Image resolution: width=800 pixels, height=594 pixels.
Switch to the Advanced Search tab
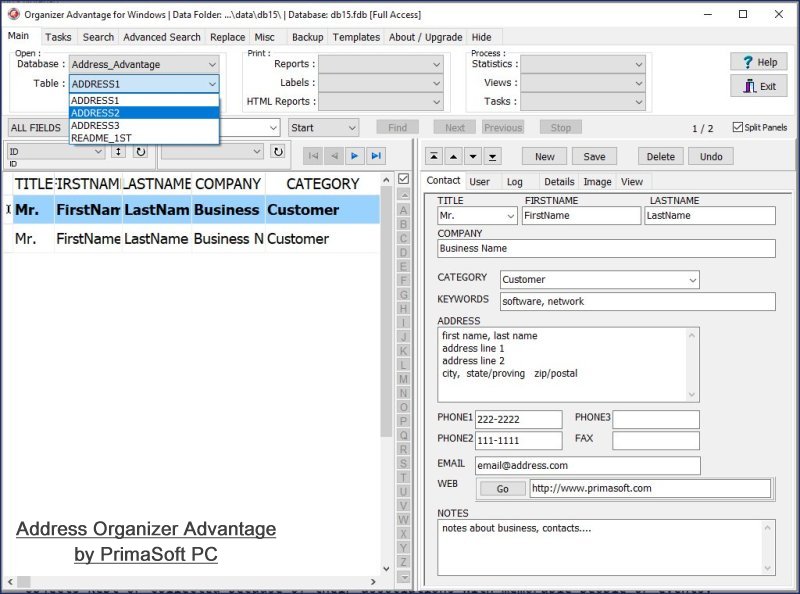tap(161, 37)
